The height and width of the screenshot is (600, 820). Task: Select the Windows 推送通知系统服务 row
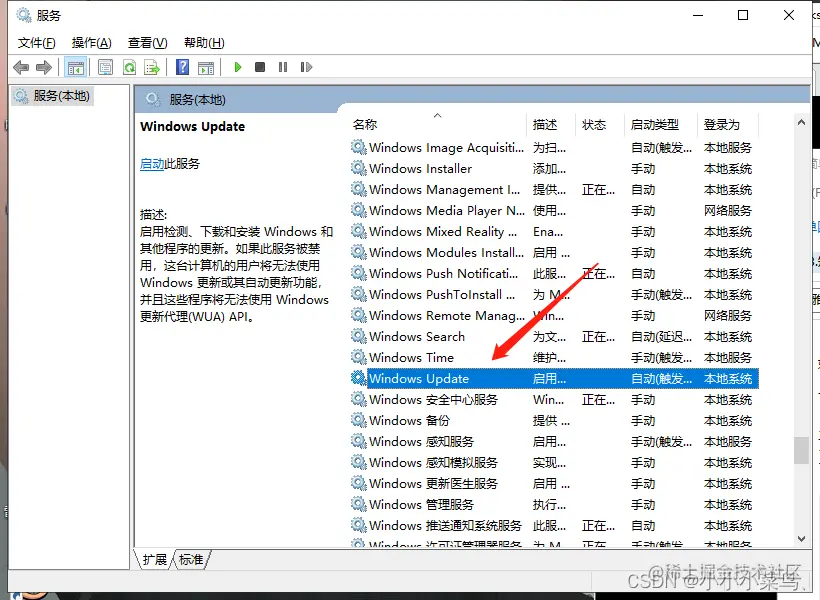[x=554, y=525]
